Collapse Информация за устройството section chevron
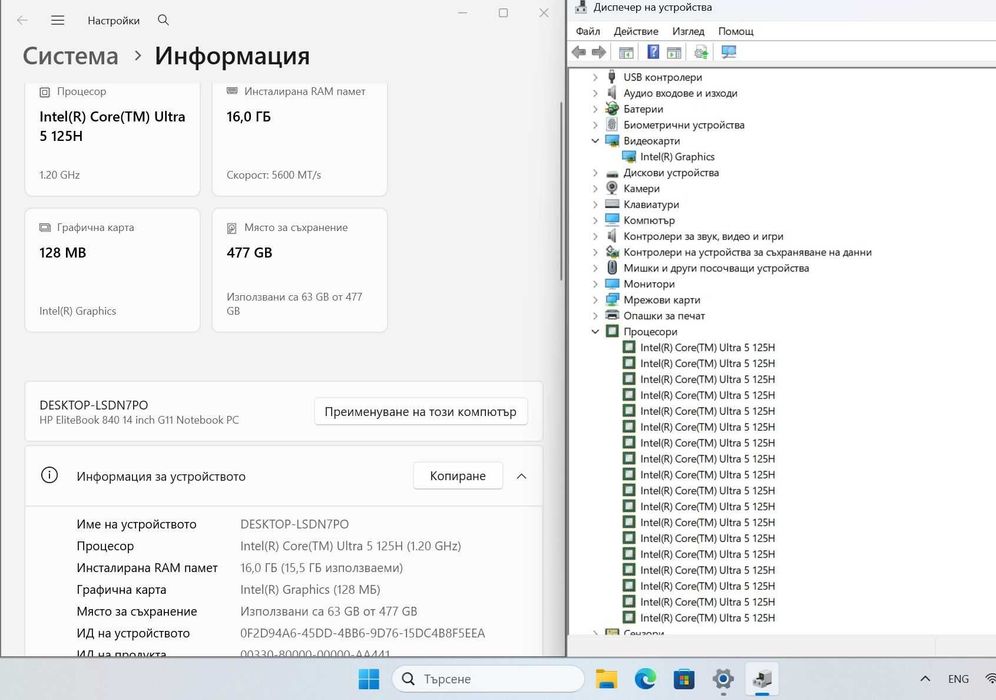 coord(522,476)
